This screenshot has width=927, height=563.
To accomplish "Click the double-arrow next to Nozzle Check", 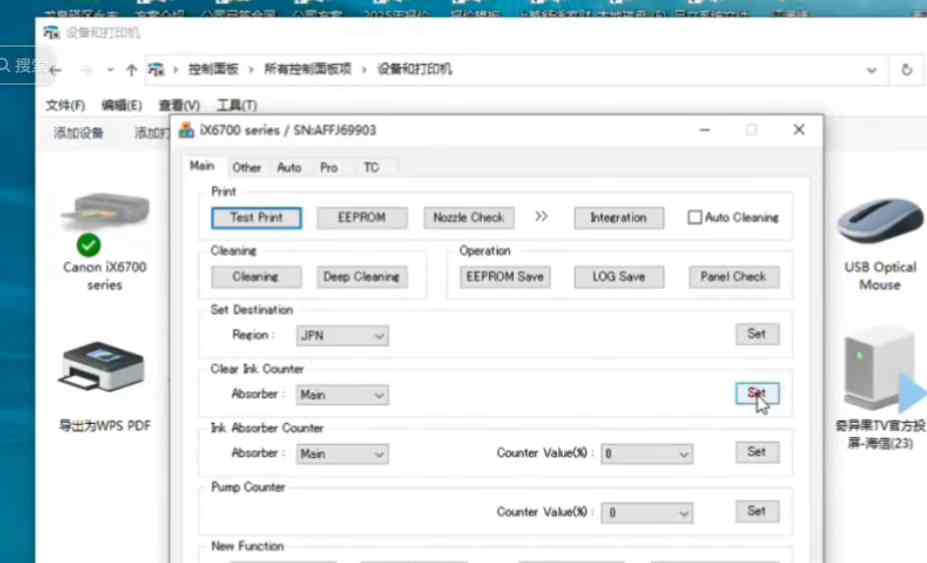I will point(541,216).
